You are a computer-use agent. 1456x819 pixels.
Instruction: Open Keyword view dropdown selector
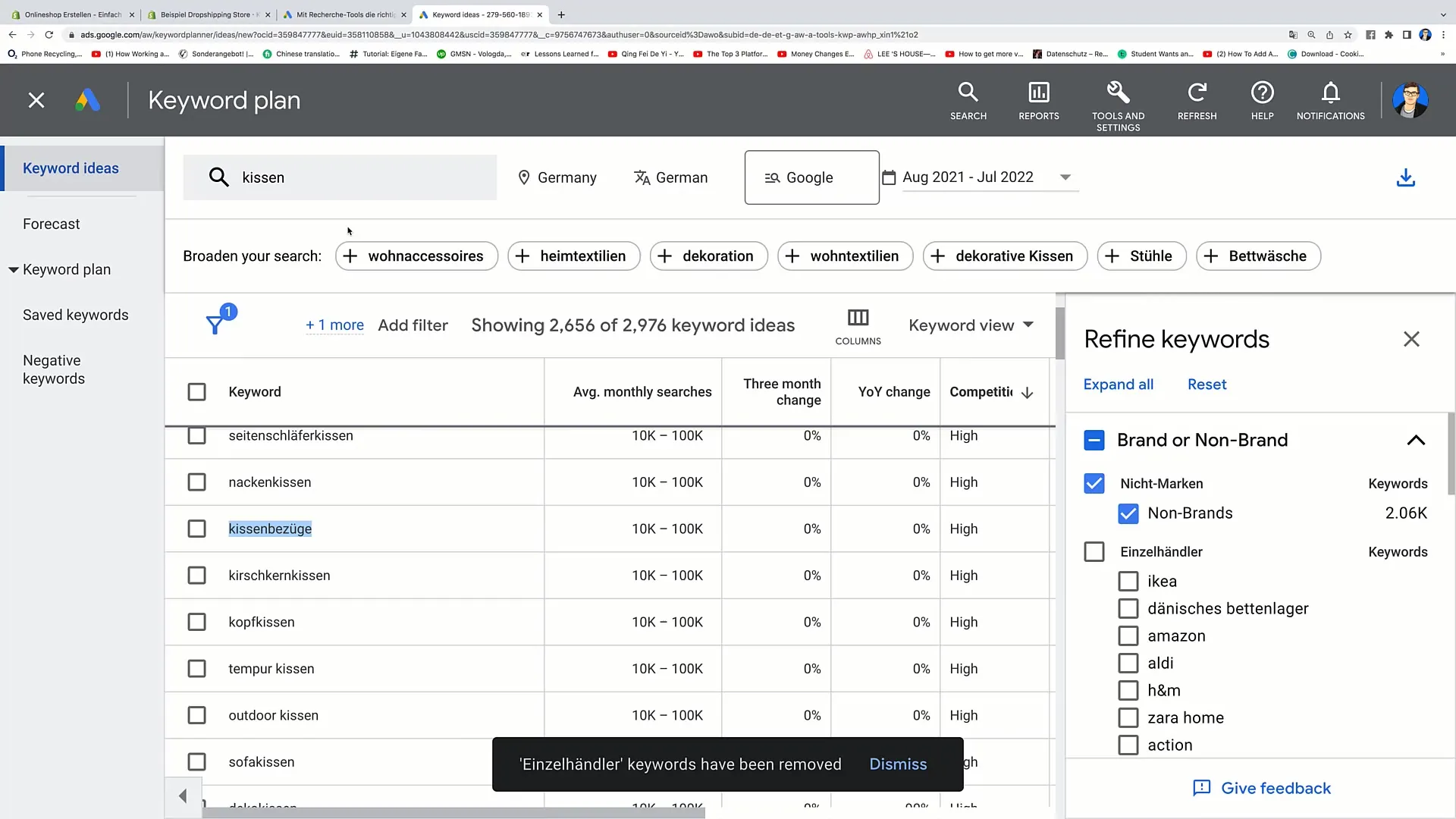tap(971, 325)
